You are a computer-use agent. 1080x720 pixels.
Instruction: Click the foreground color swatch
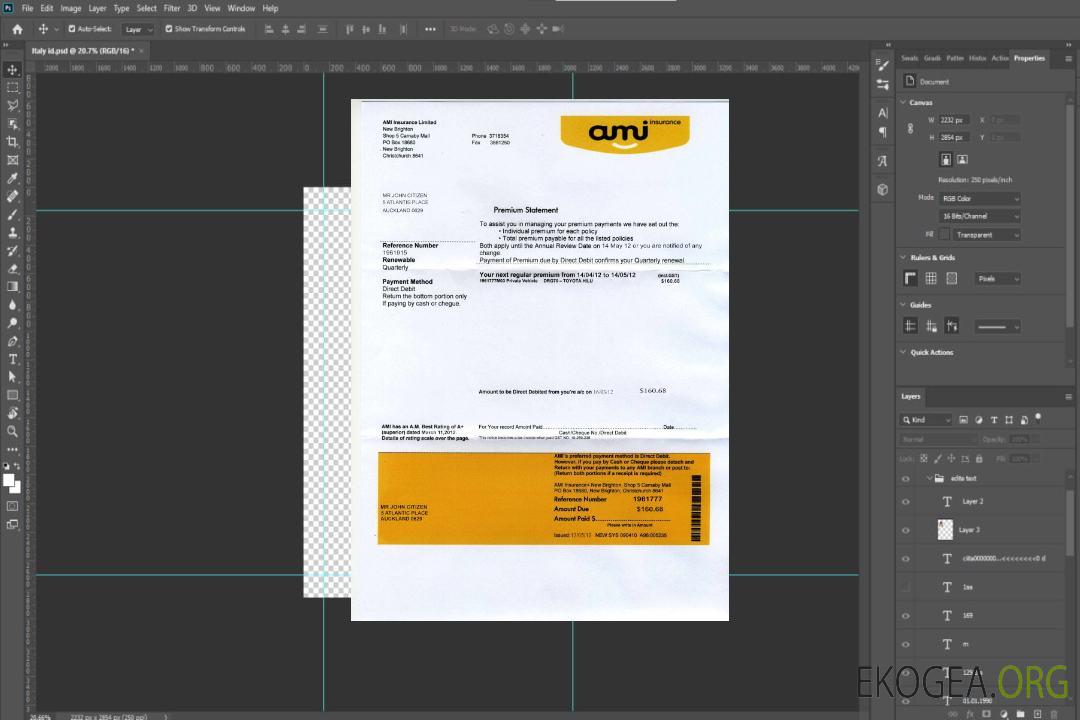(8, 480)
